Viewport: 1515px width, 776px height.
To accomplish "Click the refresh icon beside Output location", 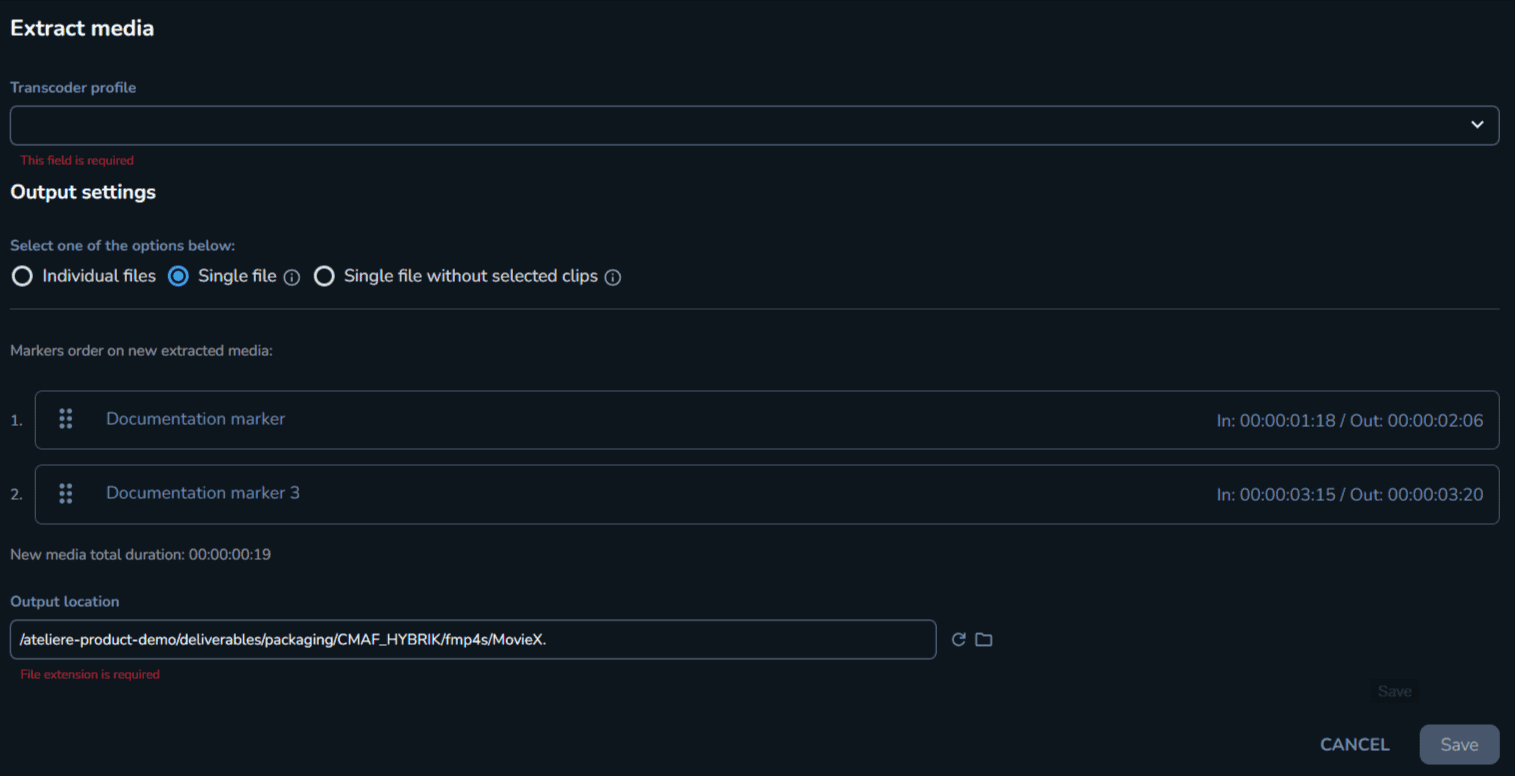I will [x=958, y=640].
